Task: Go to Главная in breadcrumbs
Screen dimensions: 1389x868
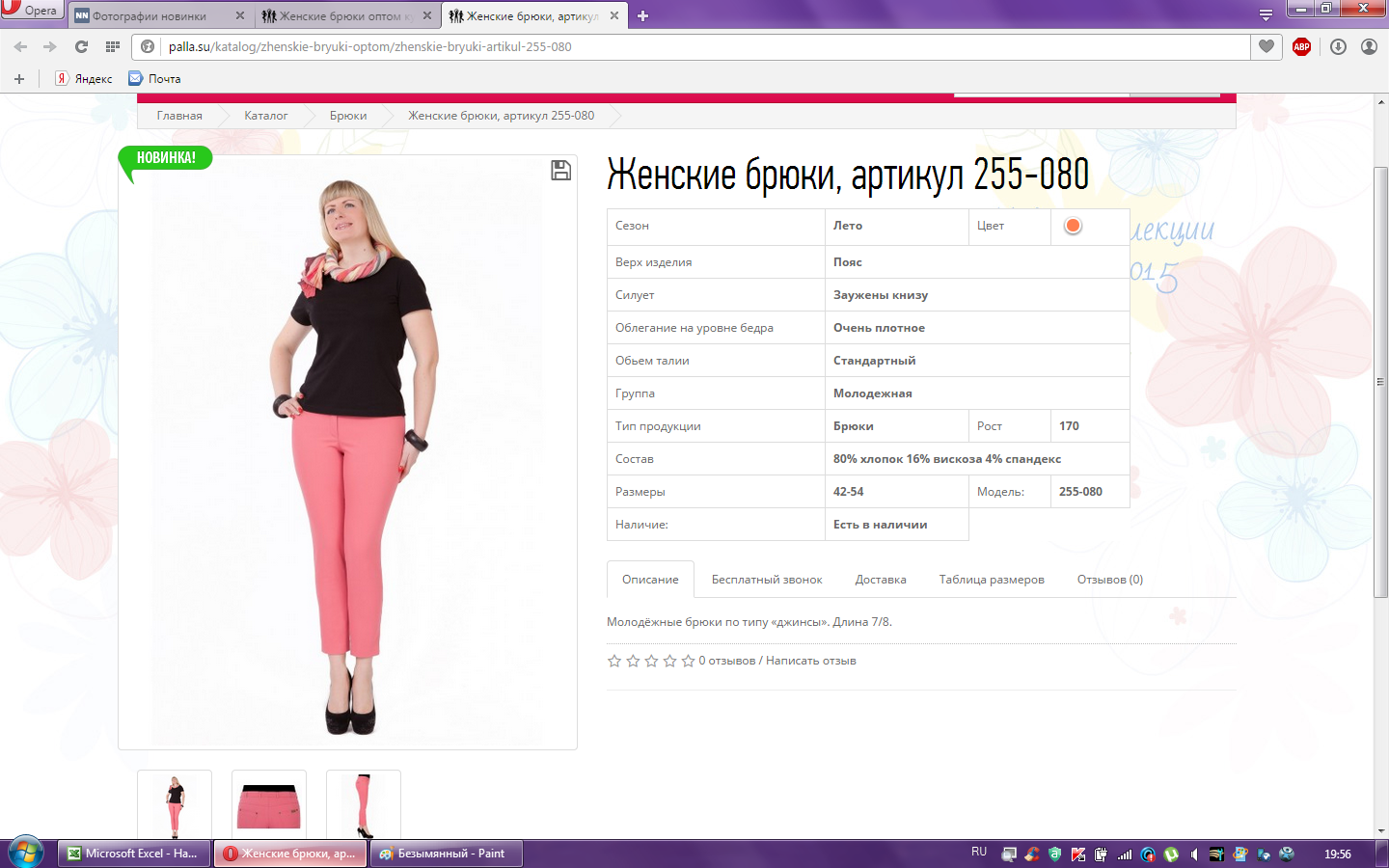Action: tap(179, 116)
